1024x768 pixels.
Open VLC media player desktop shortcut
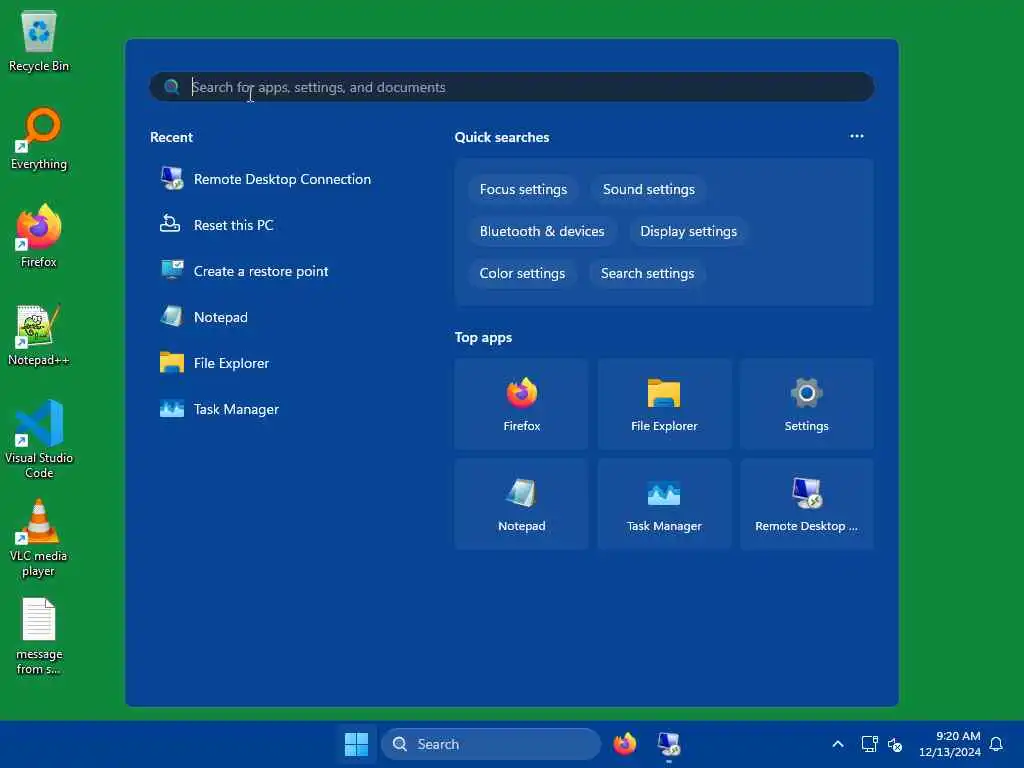39,538
